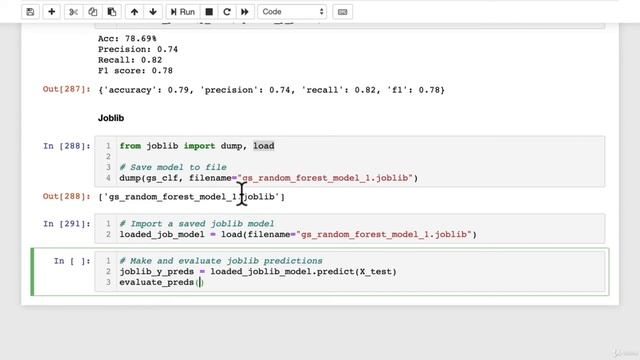Screen dimensions: 640x360
Task: Copy selected cells icon
Action: [93, 12]
